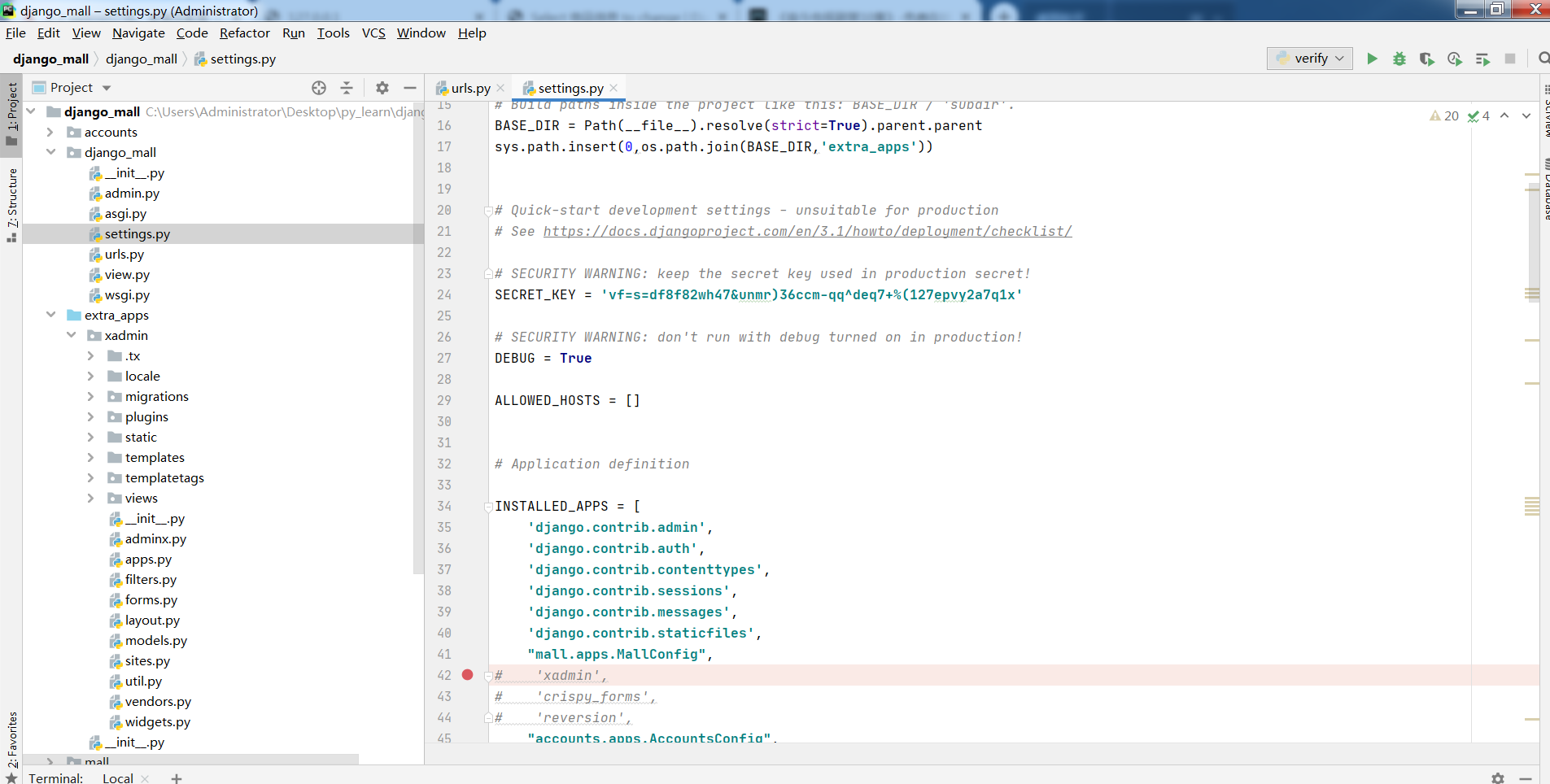Screen dimensions: 1550x784
Task: Open the Refactor menu
Action: [x=244, y=33]
